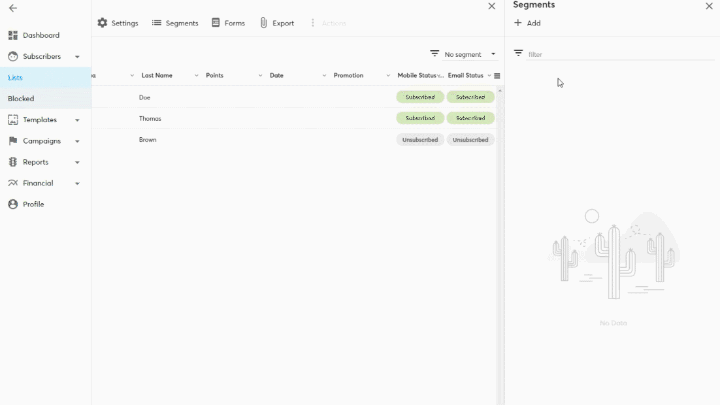Toggle Thomas's Mobile Status Subscribed badge
The height and width of the screenshot is (405, 720).
pyautogui.click(x=420, y=118)
